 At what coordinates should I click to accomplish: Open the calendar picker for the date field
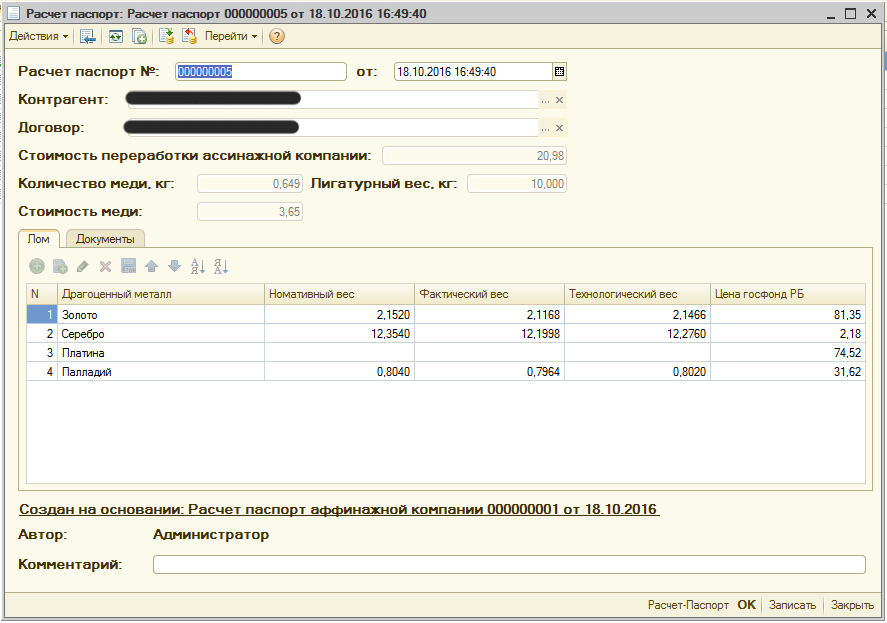click(559, 71)
